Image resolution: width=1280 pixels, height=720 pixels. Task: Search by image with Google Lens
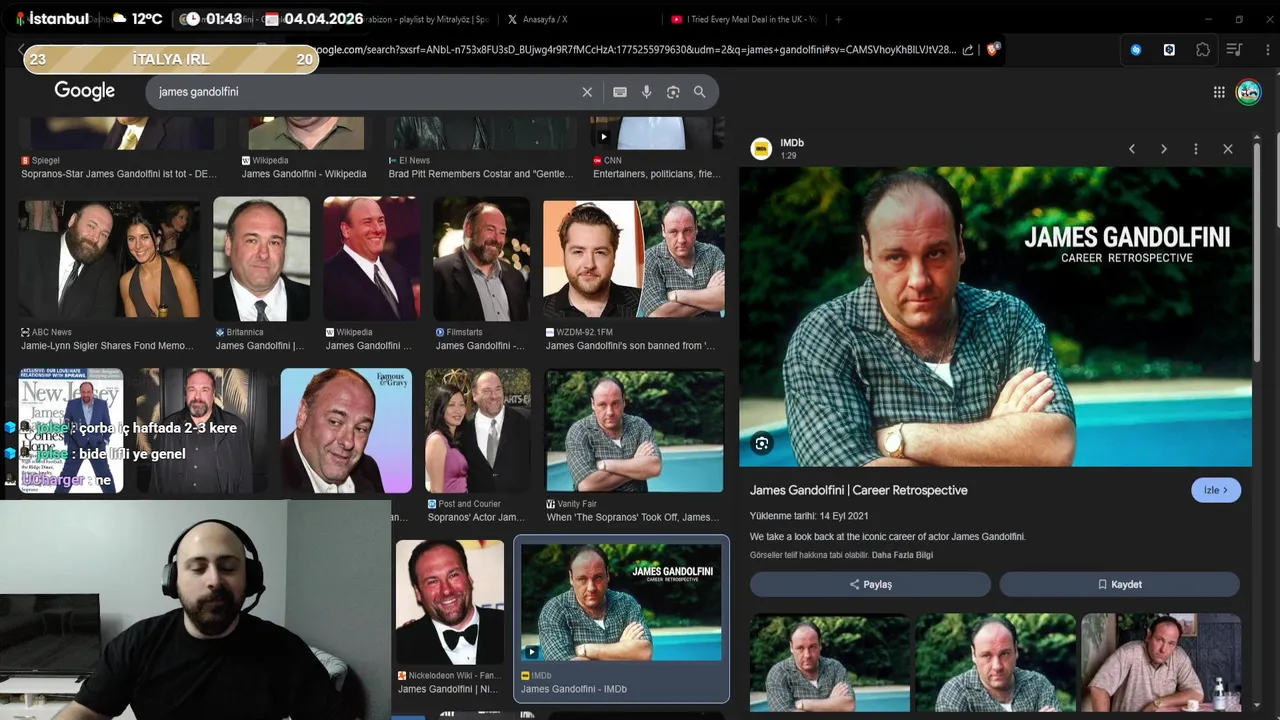point(673,92)
